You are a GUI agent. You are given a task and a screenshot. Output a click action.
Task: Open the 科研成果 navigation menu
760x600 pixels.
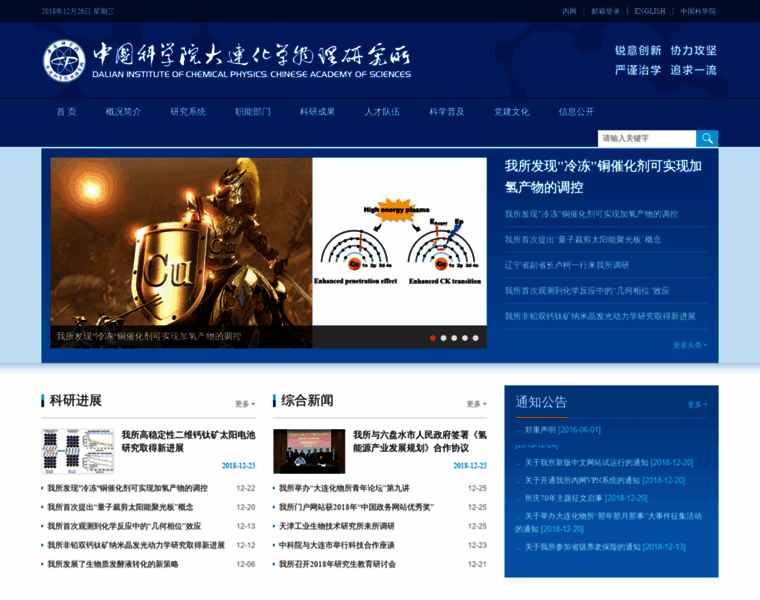tap(317, 111)
